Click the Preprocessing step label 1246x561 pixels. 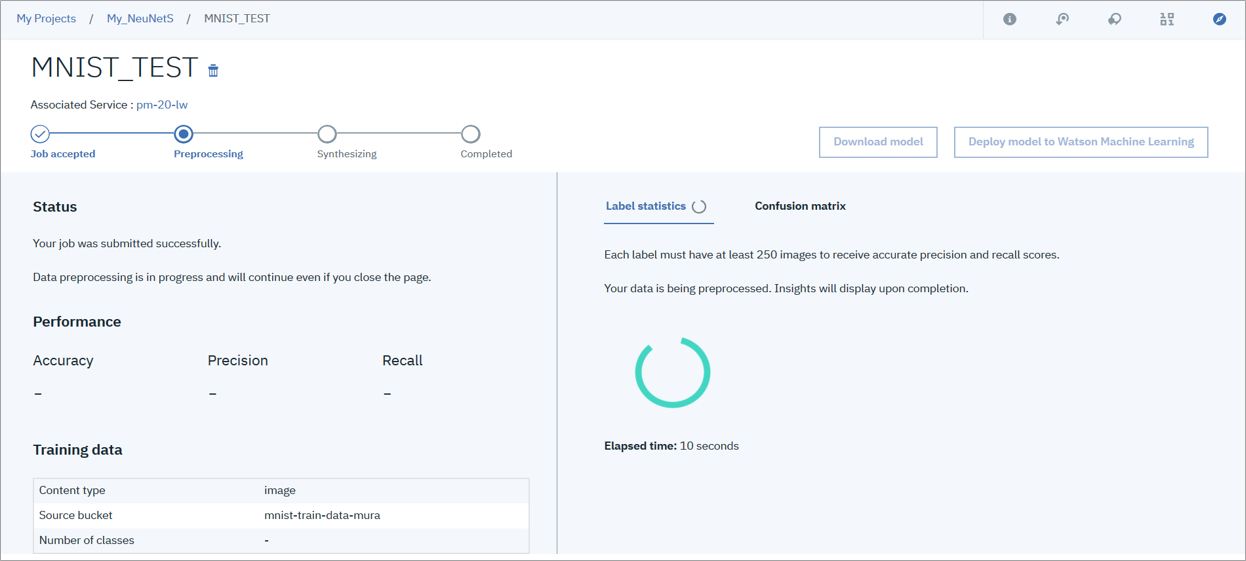208,154
